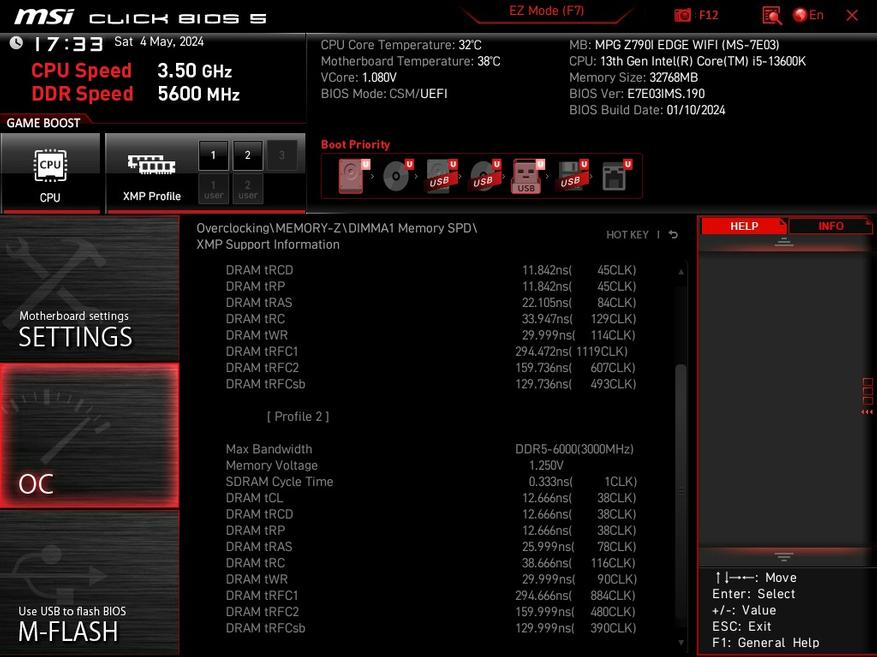Select the USB hard disk boot icon

pos(441,176)
